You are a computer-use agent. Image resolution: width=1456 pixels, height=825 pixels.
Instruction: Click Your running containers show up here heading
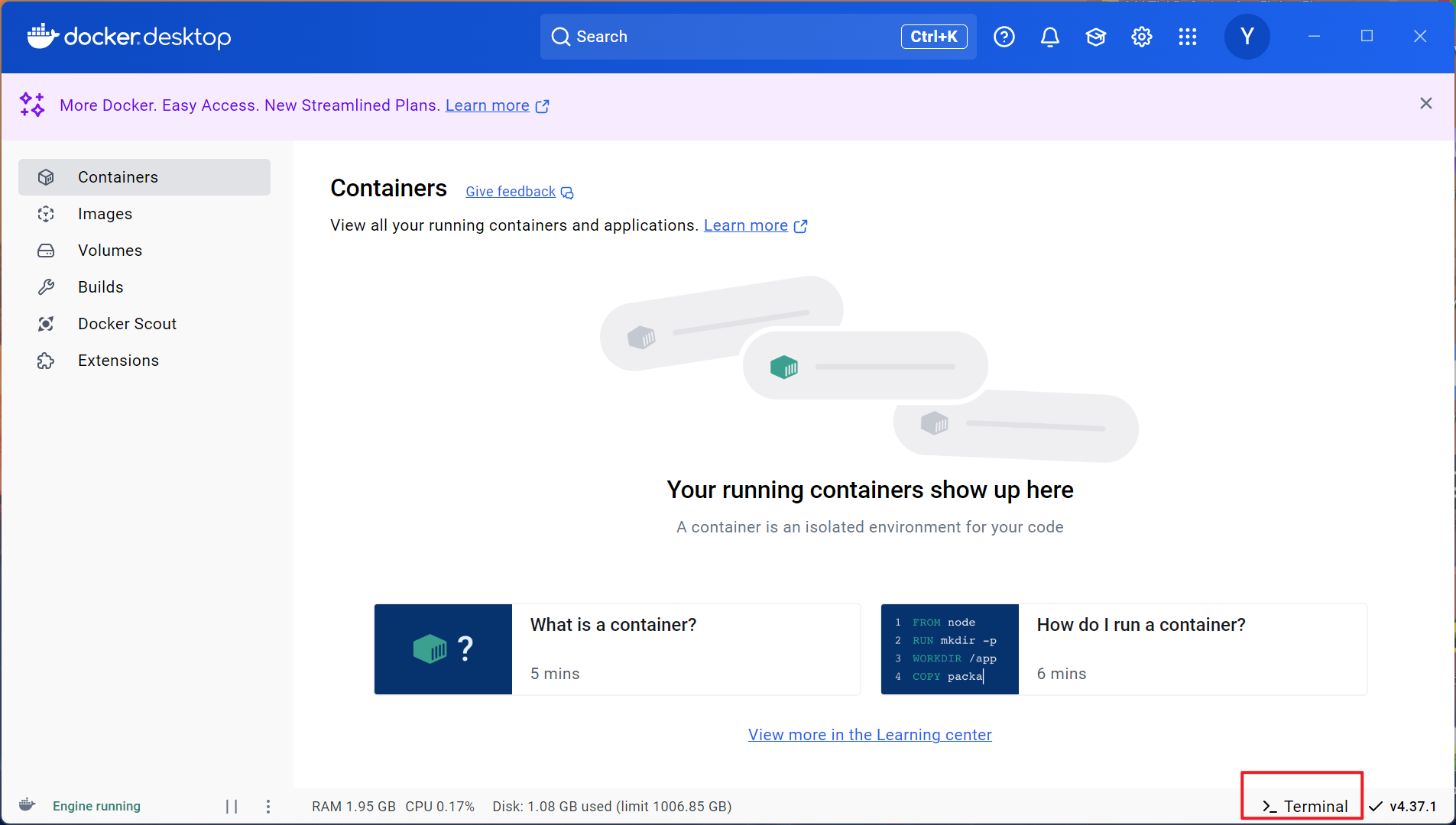click(870, 490)
